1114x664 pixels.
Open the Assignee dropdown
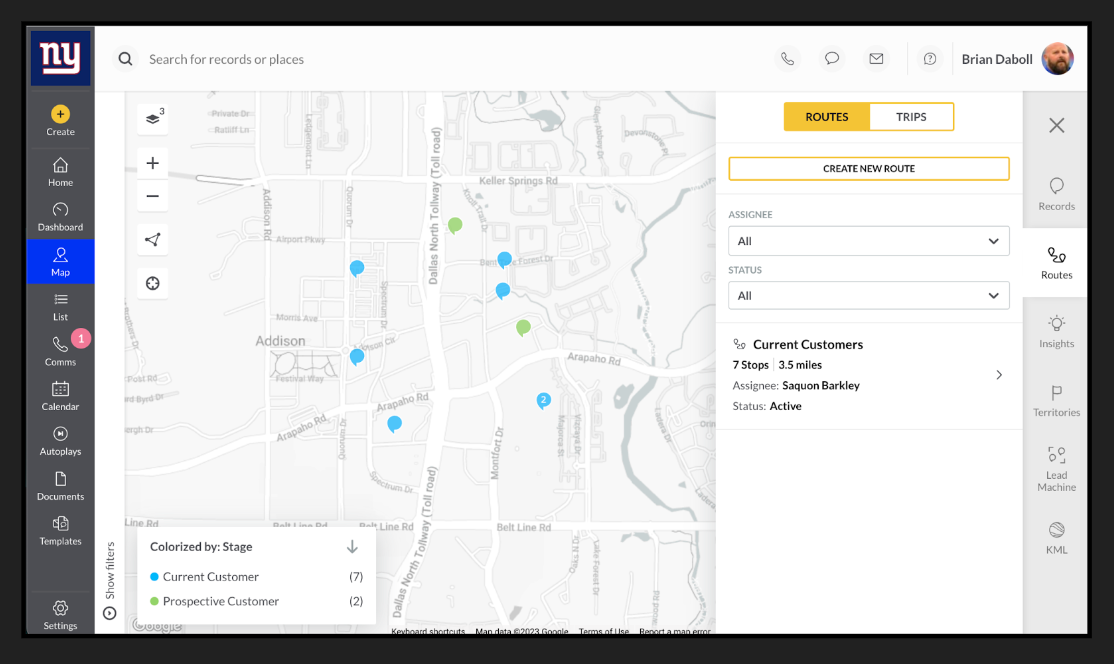869,241
